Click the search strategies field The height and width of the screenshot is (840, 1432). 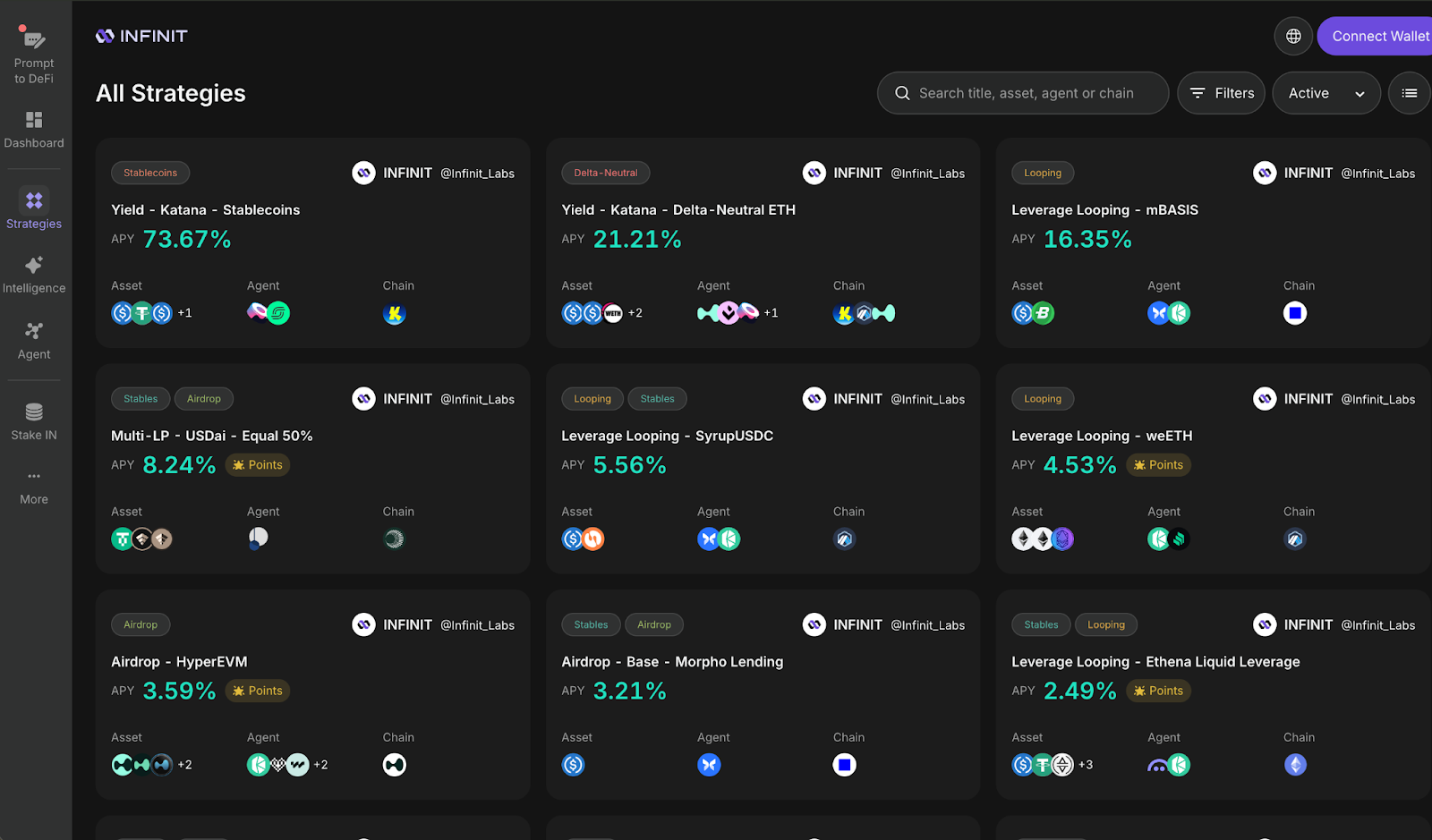click(x=1023, y=93)
